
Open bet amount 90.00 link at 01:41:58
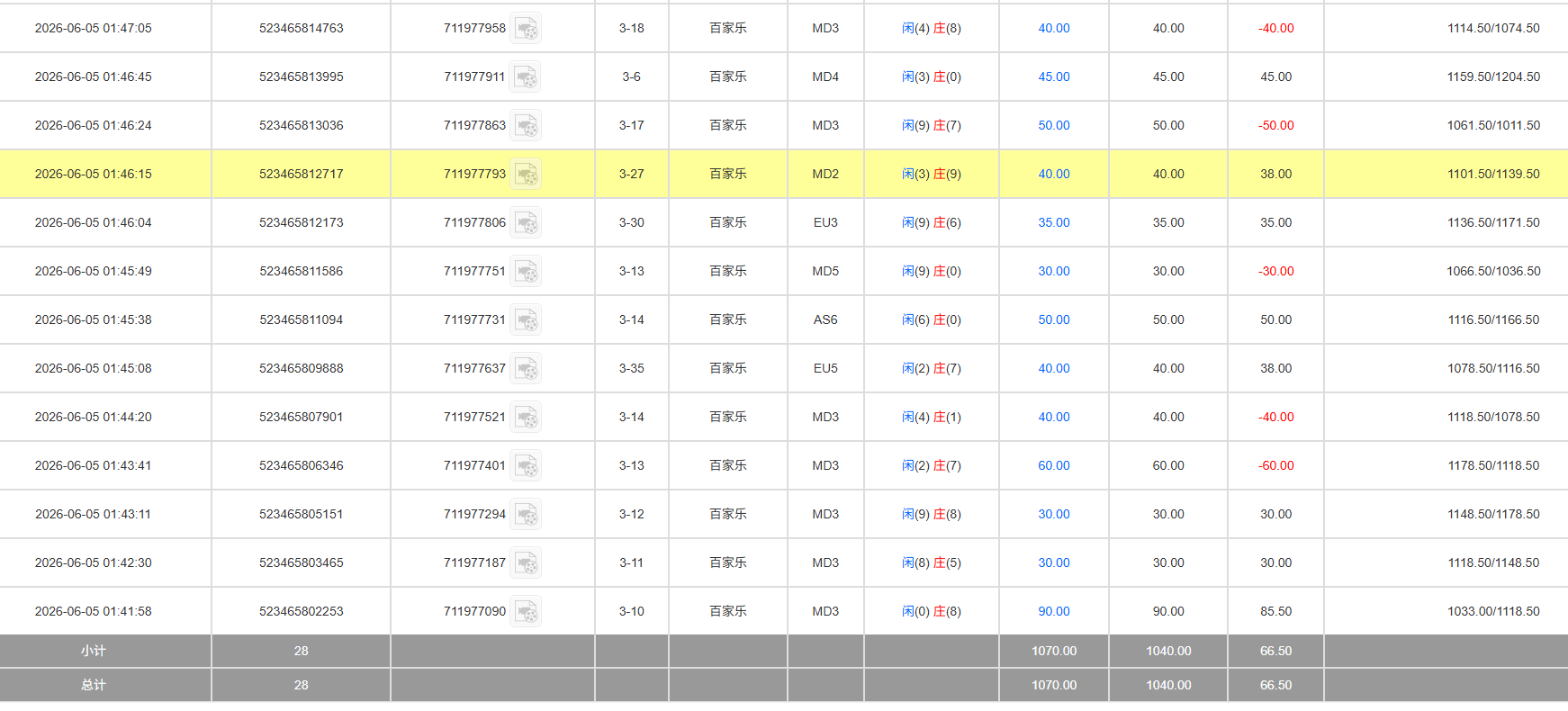(x=1054, y=611)
